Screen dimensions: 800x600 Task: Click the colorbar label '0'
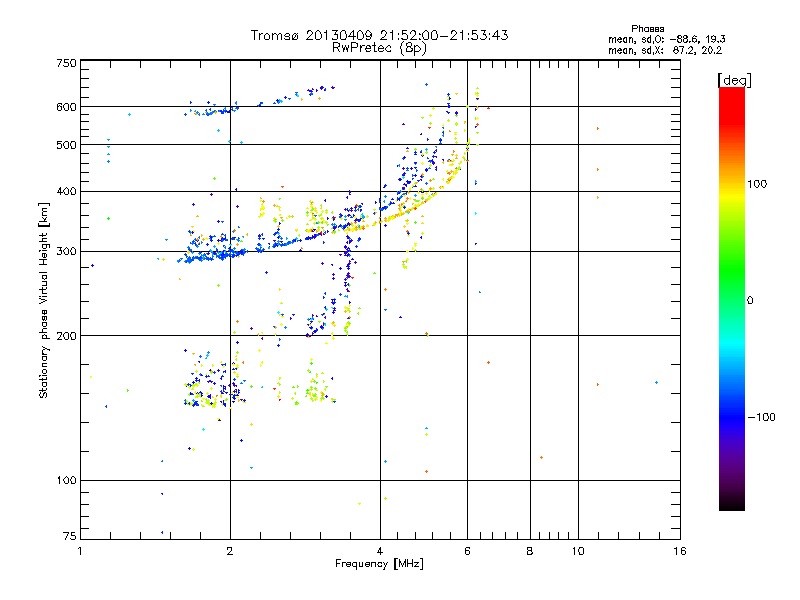coord(750,300)
